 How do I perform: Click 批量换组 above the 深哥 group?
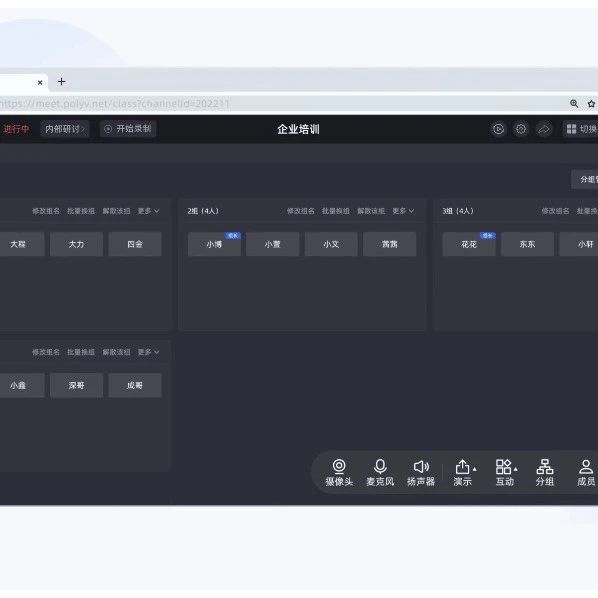pyautogui.click(x=81, y=352)
